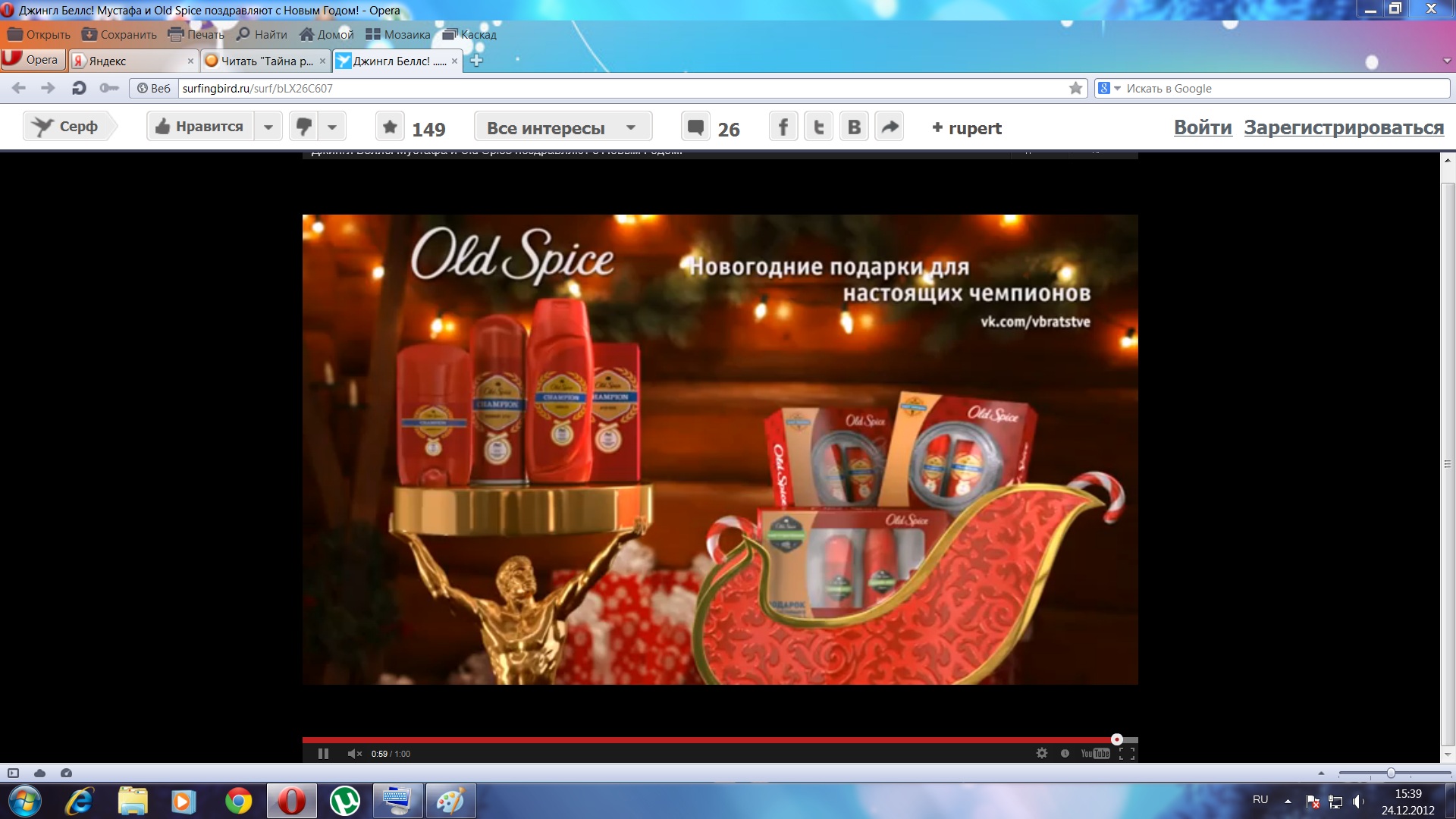Share on VKontakte
The width and height of the screenshot is (1456, 819).
854,127
